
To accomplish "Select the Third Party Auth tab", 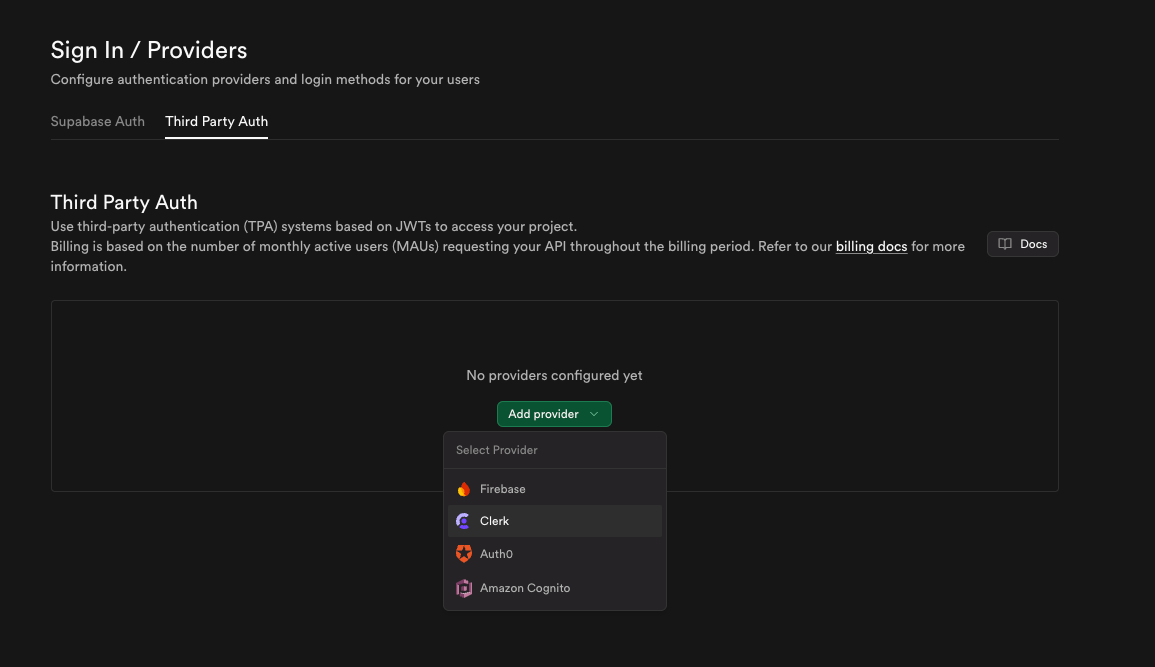I will coord(217,121).
